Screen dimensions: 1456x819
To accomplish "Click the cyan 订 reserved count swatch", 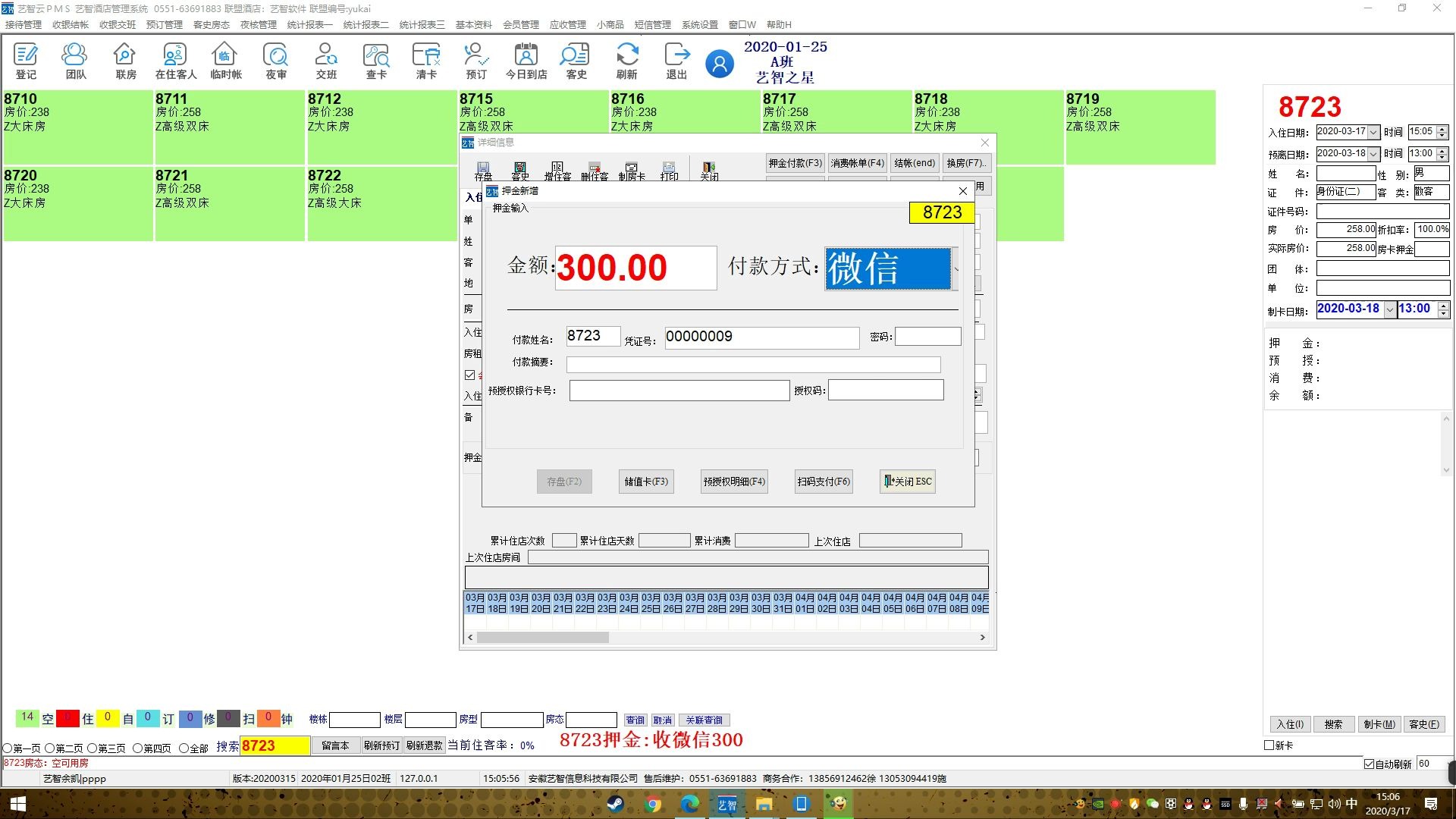I will 147,717.
